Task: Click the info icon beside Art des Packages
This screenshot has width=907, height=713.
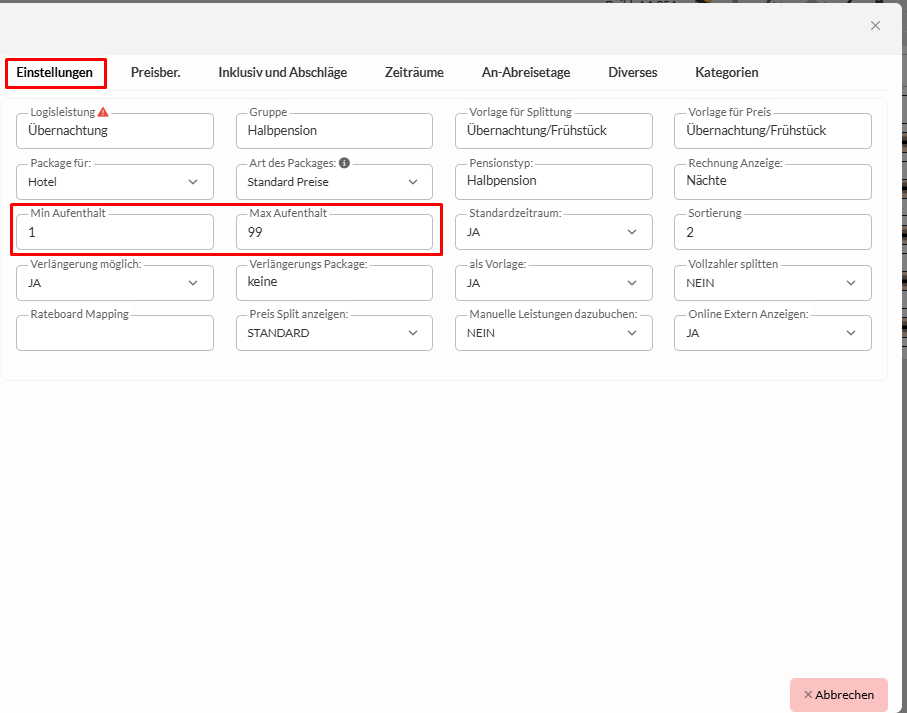Action: click(344, 162)
